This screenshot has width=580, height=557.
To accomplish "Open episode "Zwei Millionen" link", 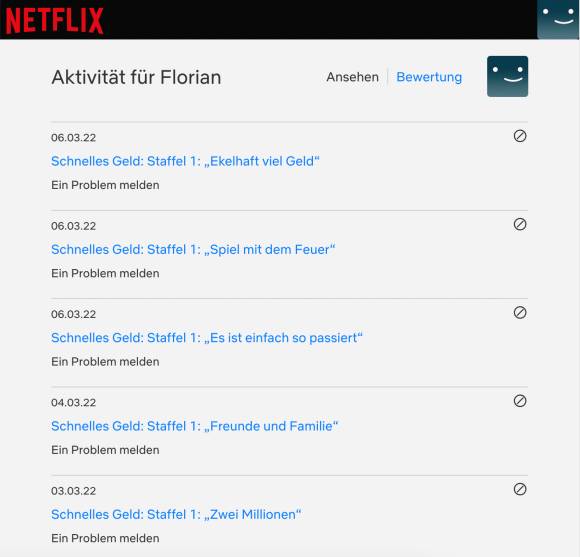I will tap(176, 514).
